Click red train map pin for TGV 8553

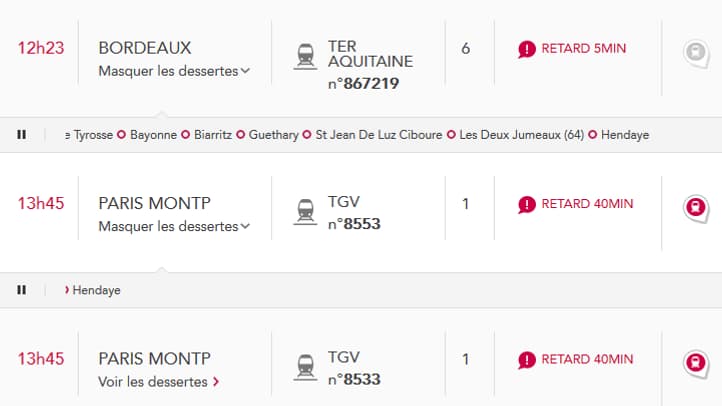point(696,209)
